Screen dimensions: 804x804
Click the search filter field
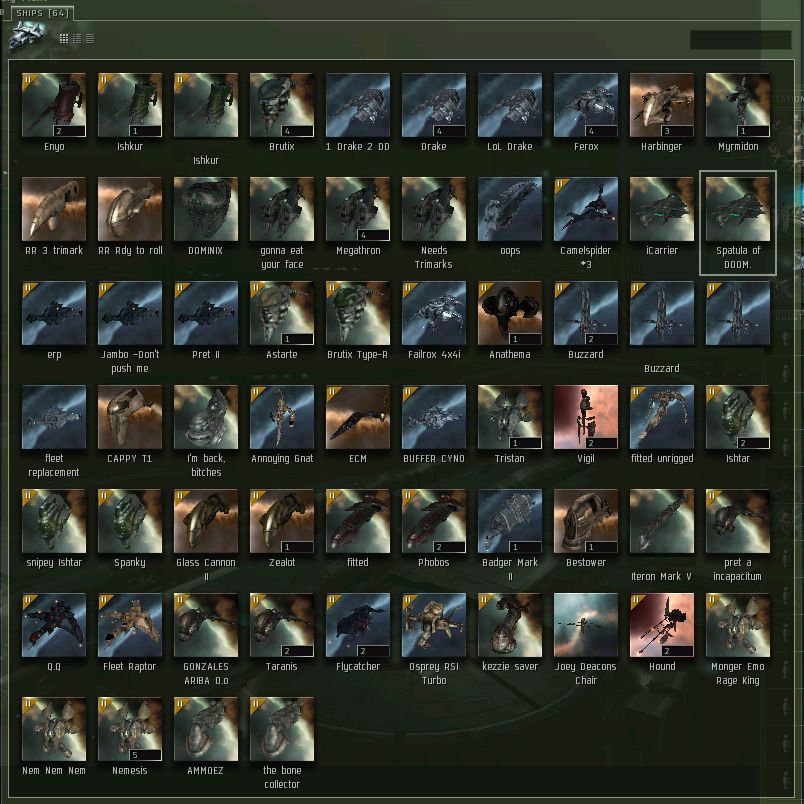click(740, 40)
